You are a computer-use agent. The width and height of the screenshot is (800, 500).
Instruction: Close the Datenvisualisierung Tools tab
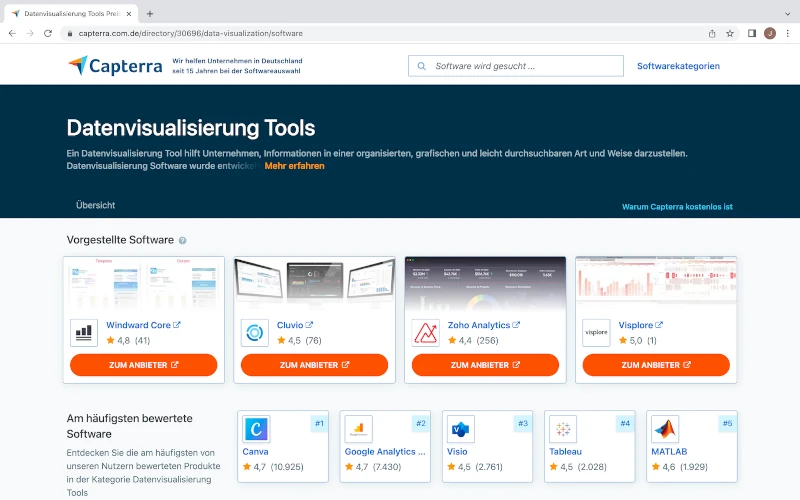[129, 14]
